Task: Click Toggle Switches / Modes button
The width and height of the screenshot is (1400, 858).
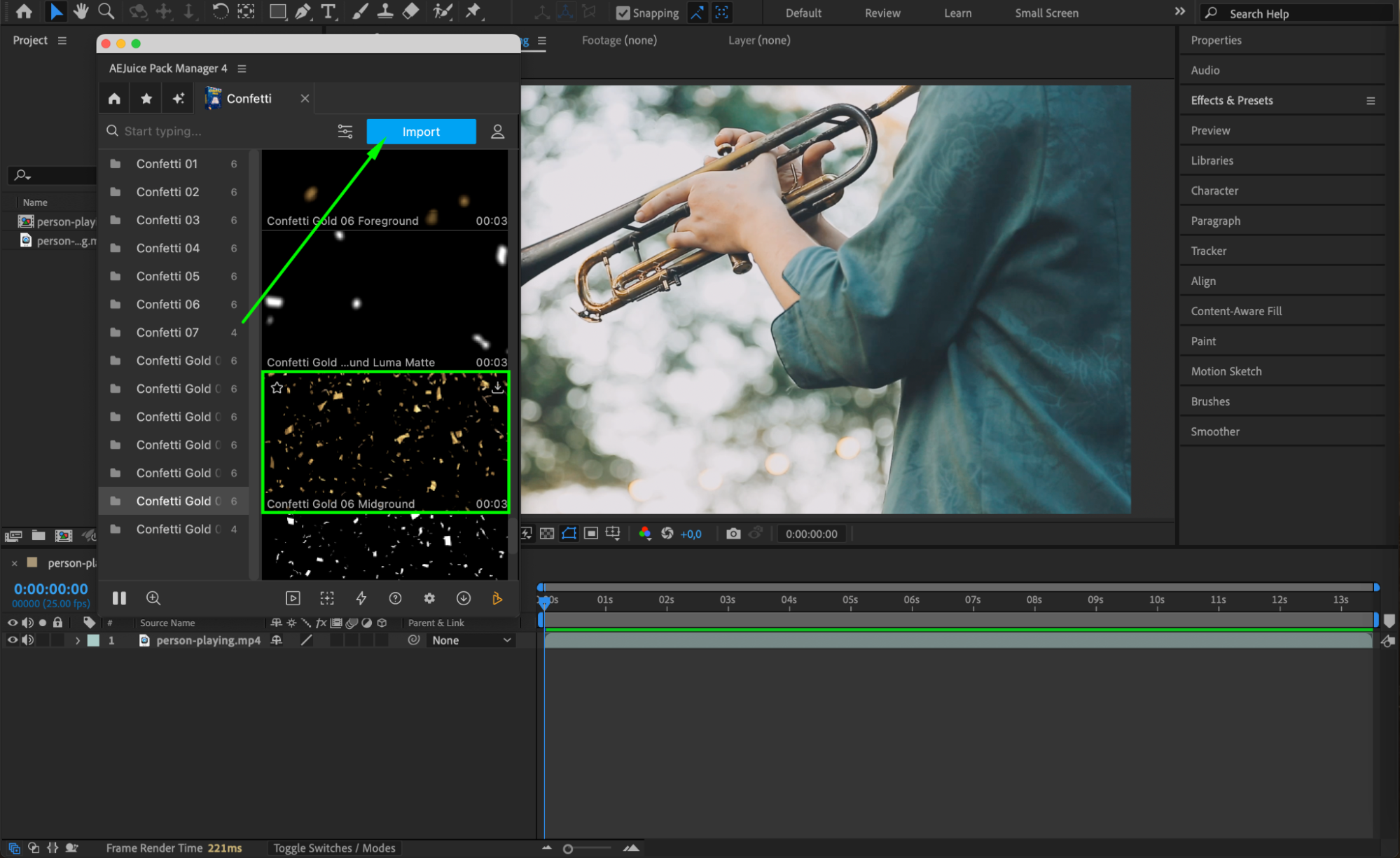Action: (x=334, y=847)
